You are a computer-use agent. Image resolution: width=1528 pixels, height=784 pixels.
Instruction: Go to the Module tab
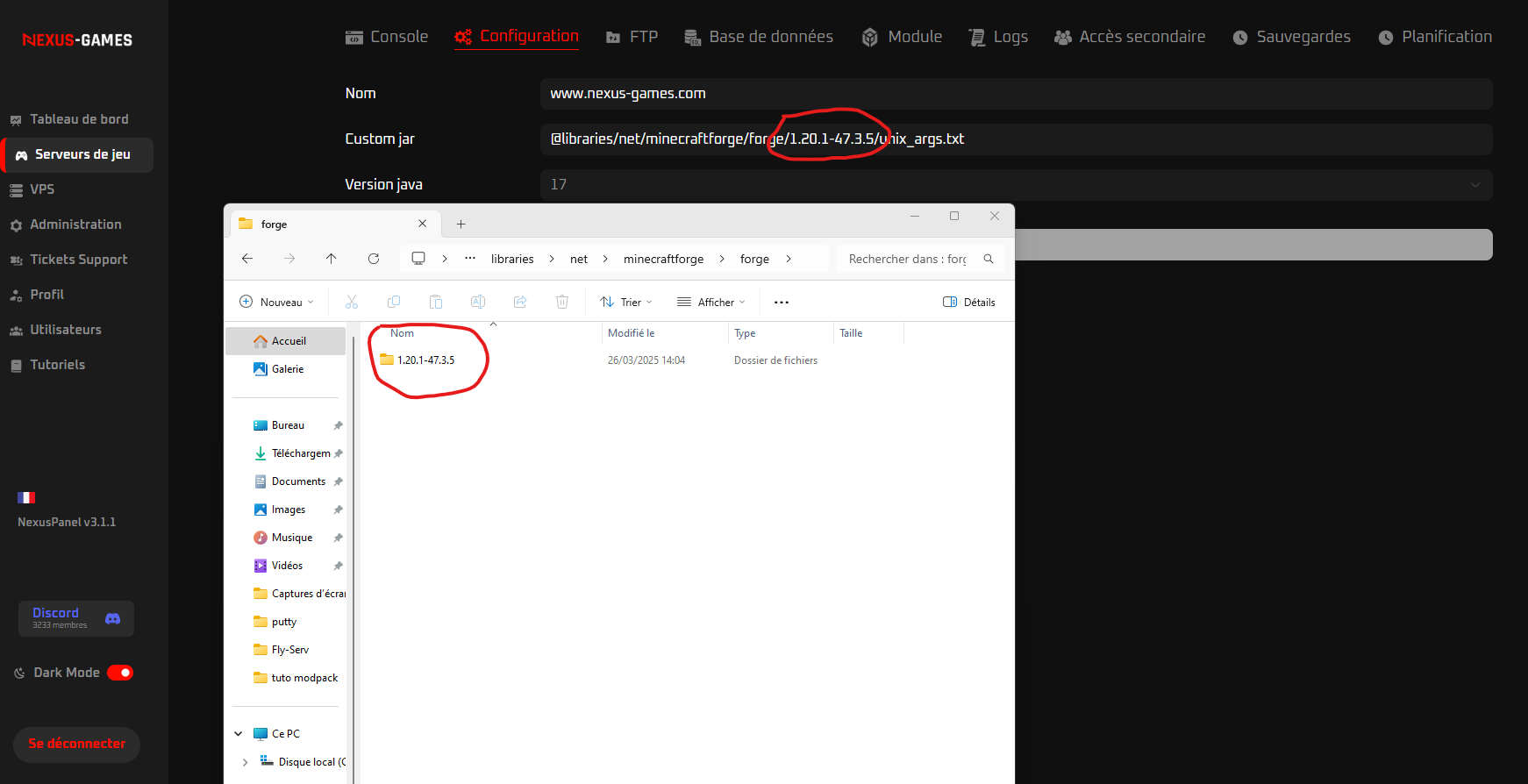pos(902,37)
